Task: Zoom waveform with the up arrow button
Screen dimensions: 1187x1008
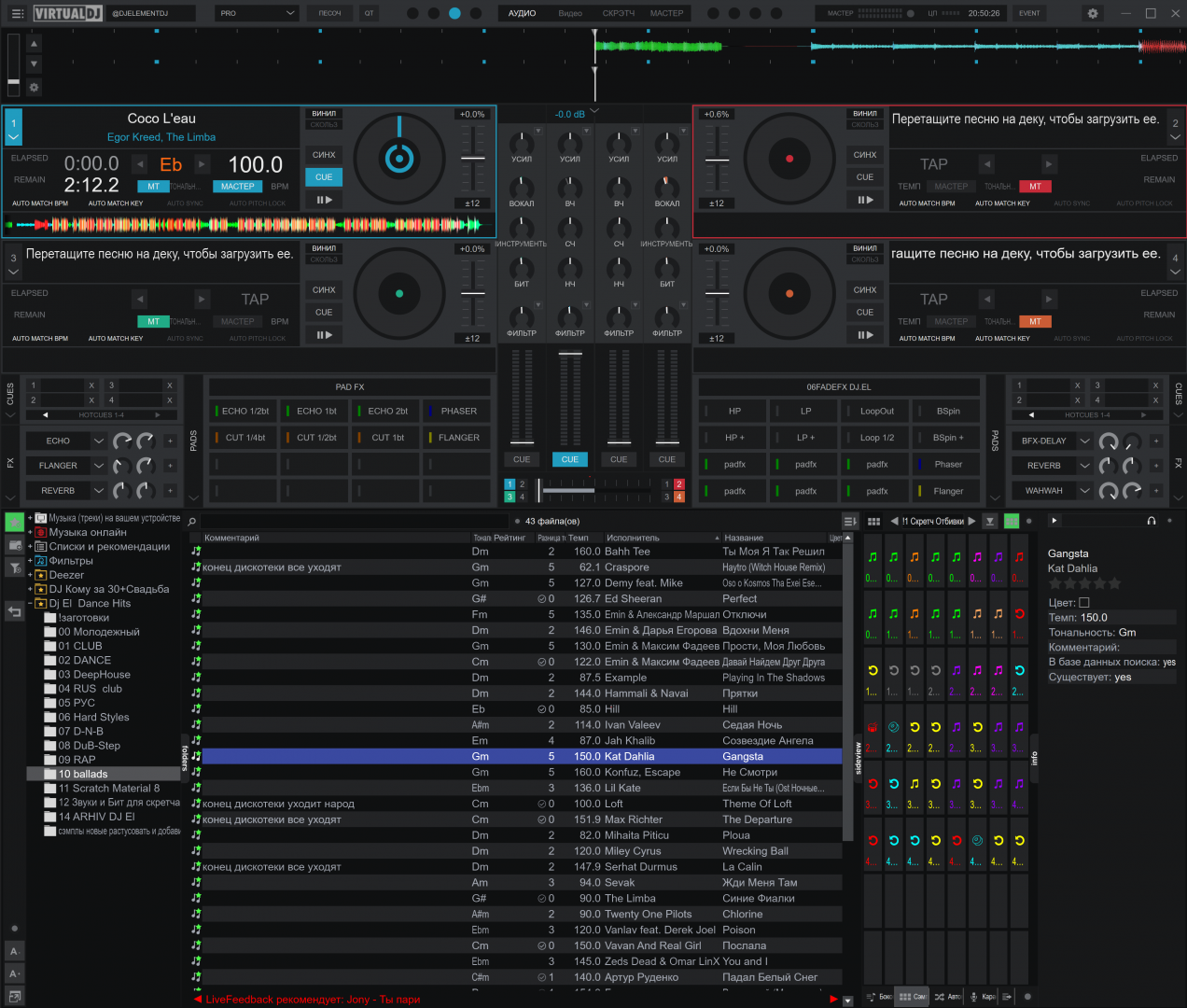Action: (x=34, y=44)
